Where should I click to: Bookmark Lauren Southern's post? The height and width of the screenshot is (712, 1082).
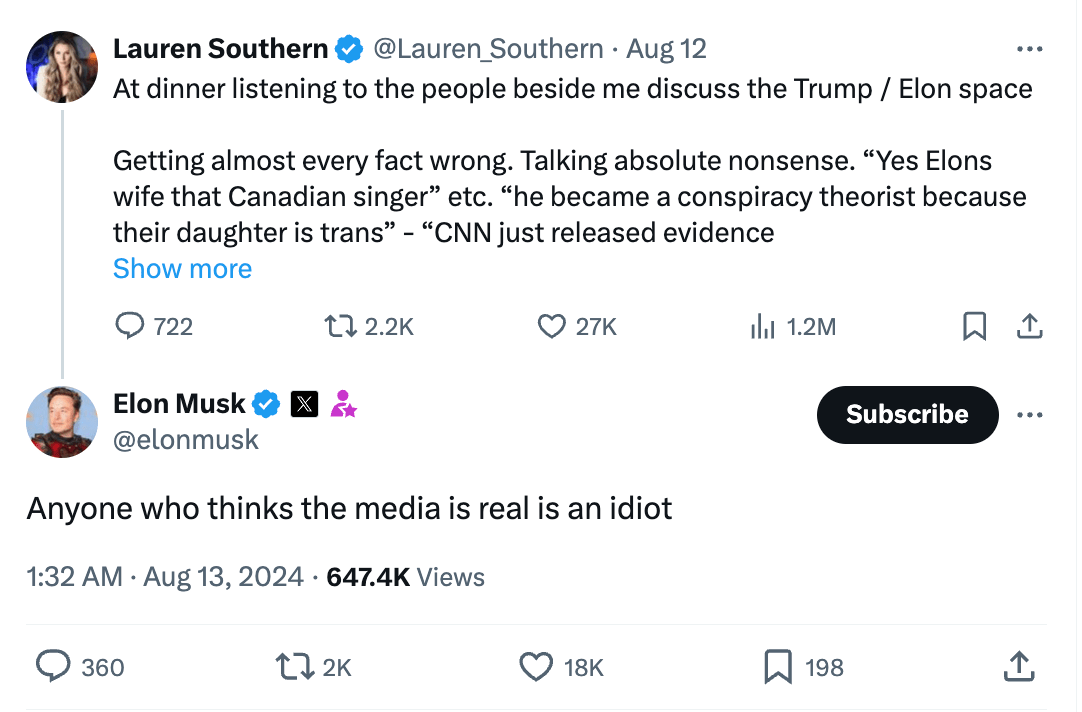[x=974, y=326]
